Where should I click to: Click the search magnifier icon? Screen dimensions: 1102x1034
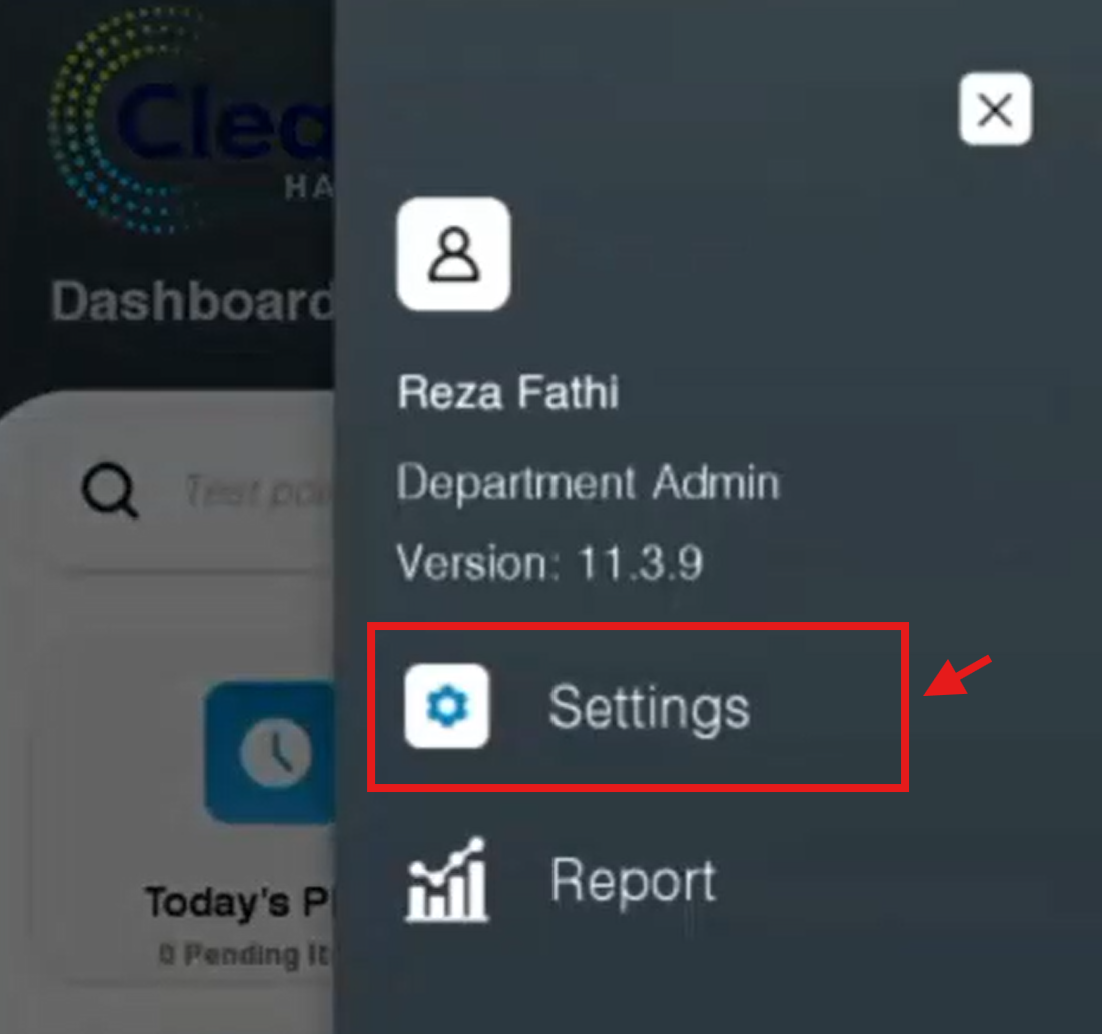(109, 491)
